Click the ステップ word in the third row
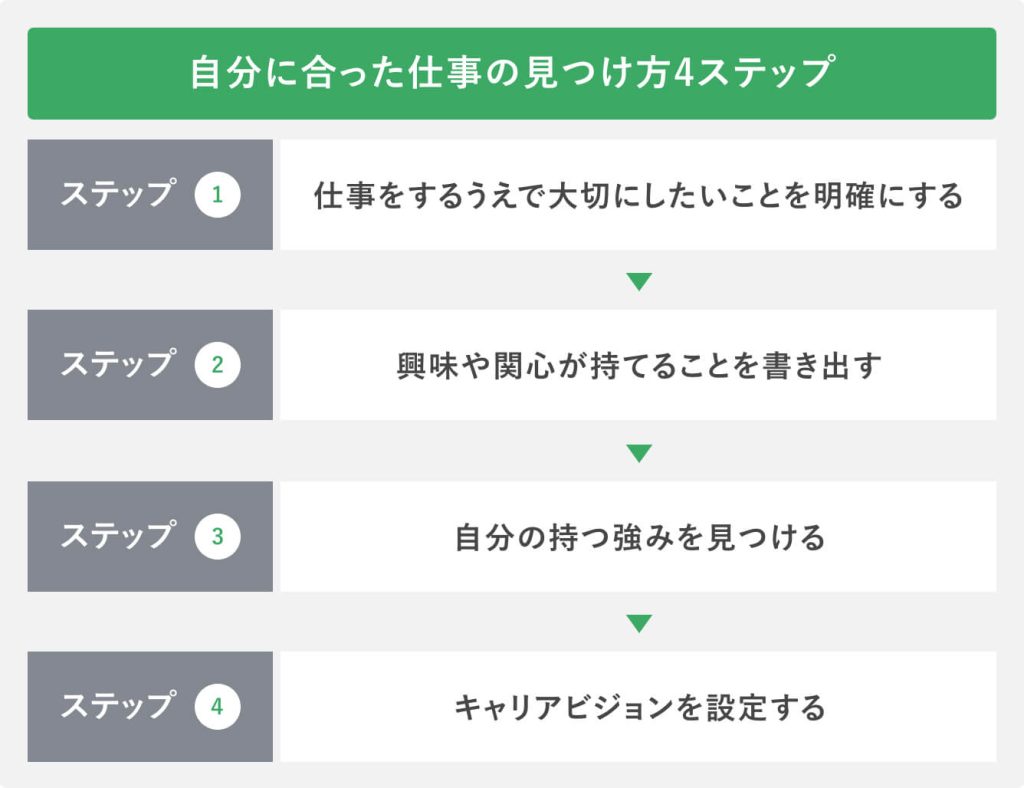The width and height of the screenshot is (1024, 788). [x=118, y=535]
